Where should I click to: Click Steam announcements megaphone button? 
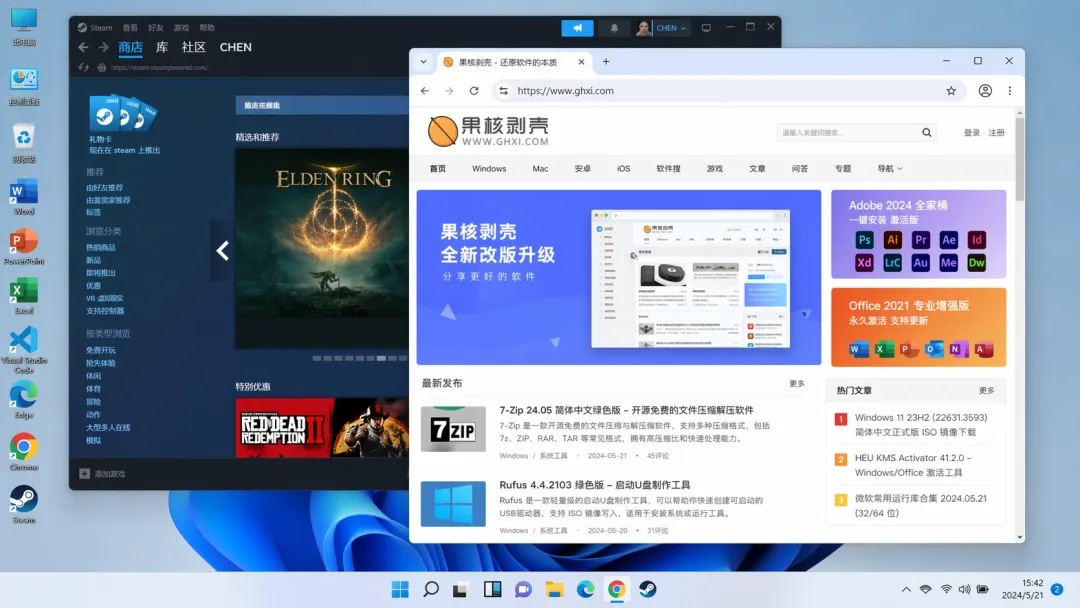click(577, 28)
